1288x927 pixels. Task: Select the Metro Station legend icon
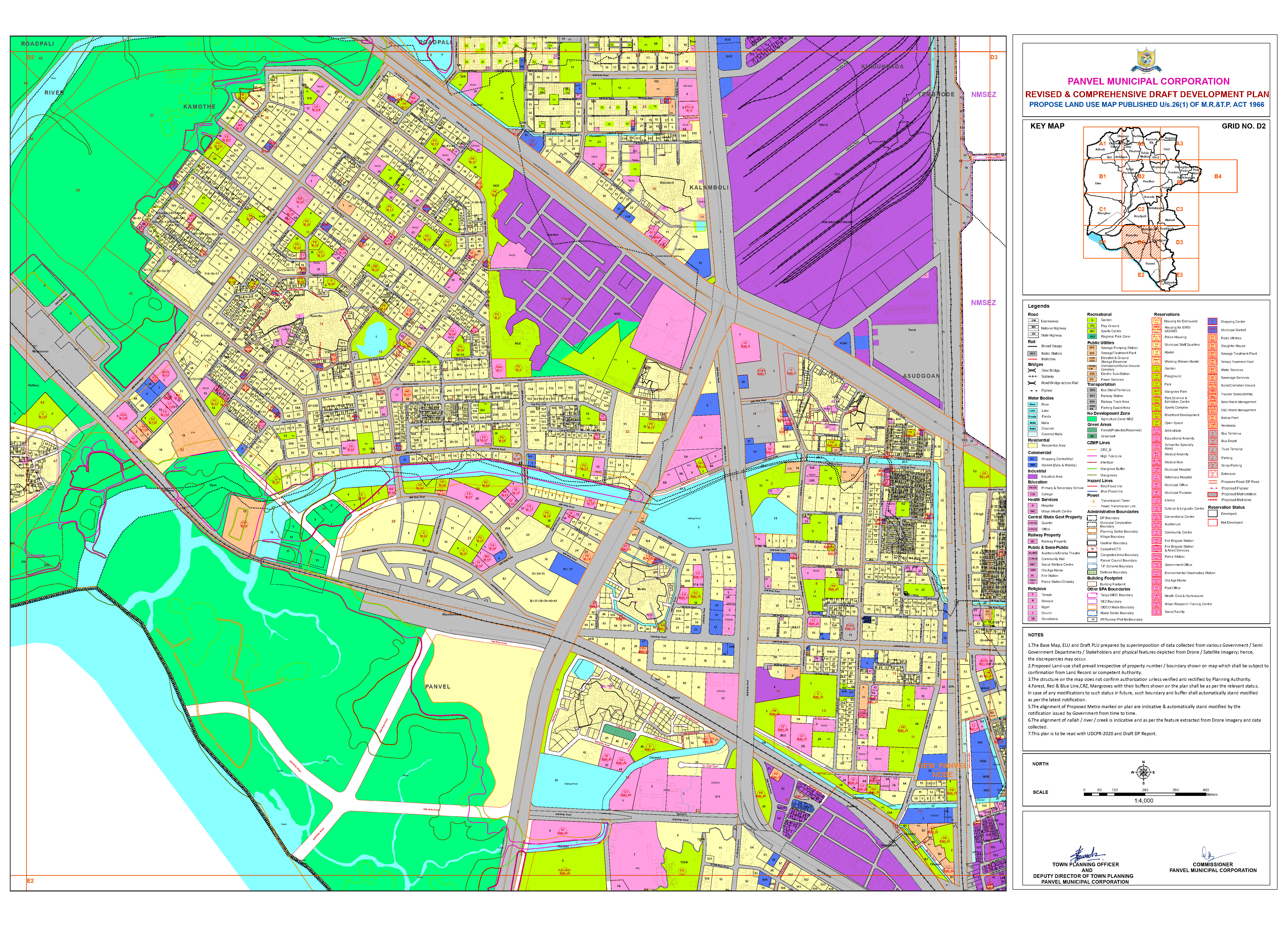pyautogui.click(x=1033, y=354)
